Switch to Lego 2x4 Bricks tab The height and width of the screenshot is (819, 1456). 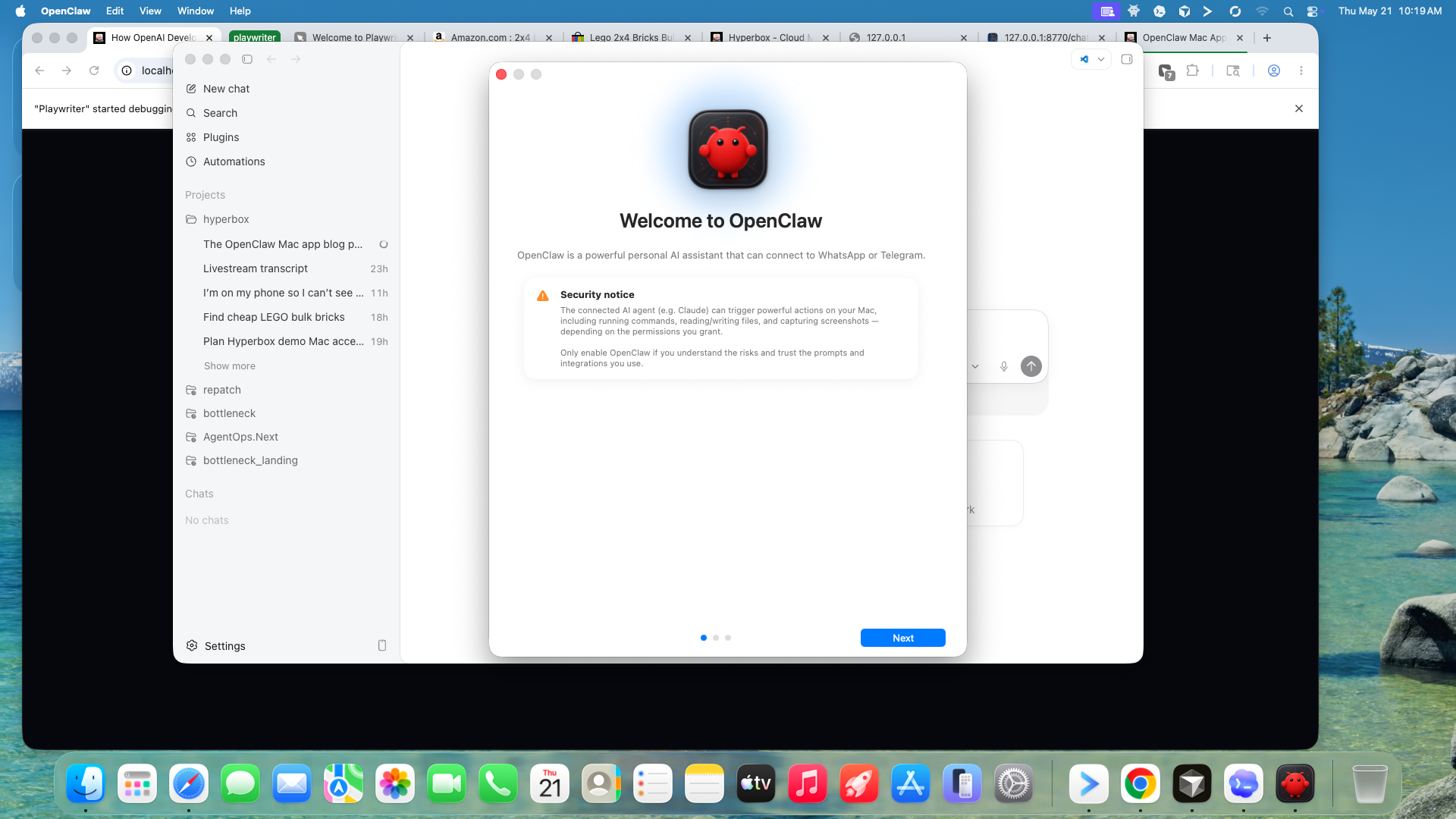[632, 38]
